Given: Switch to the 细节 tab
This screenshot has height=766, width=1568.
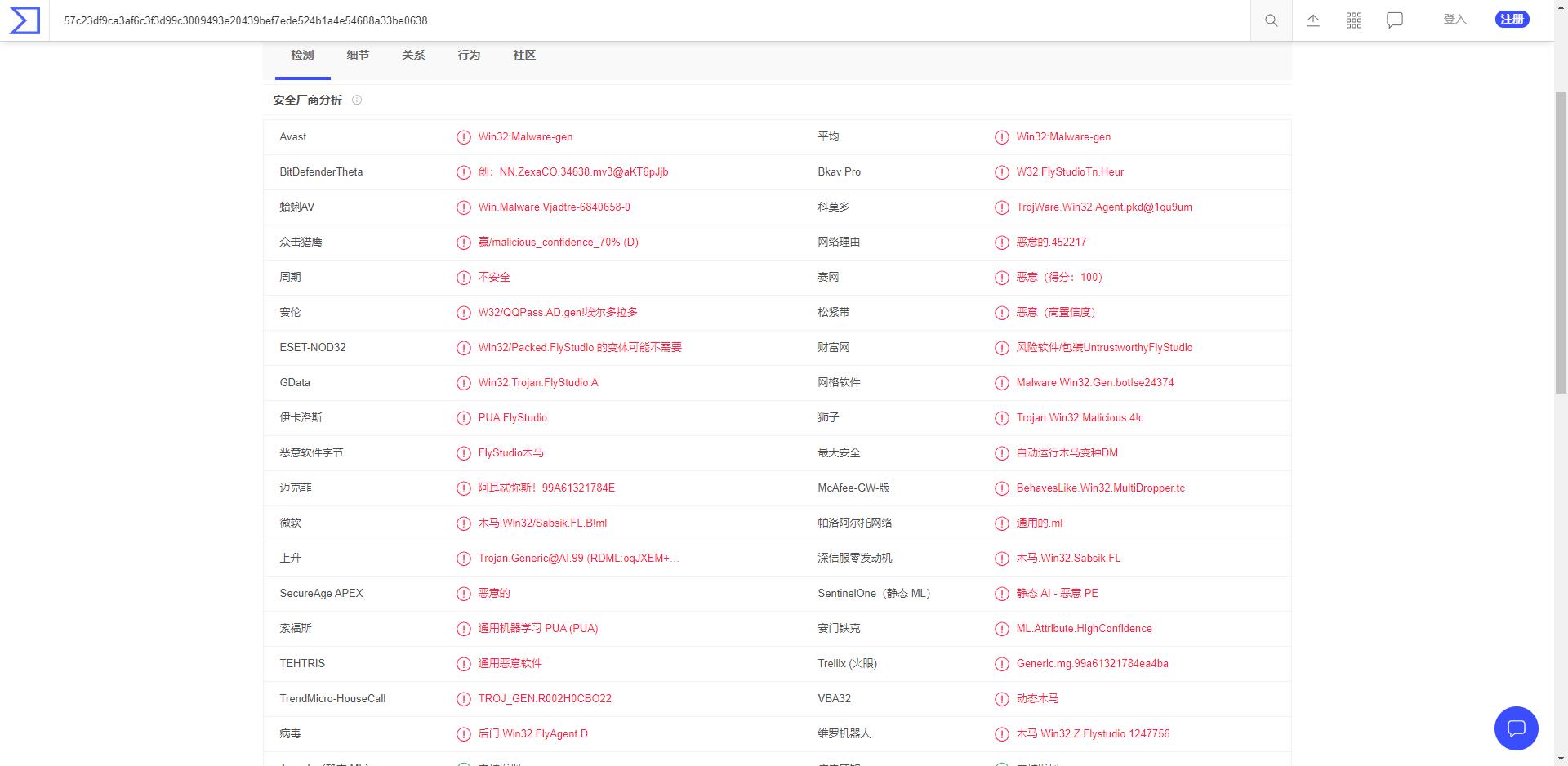Looking at the screenshot, I should pos(358,56).
